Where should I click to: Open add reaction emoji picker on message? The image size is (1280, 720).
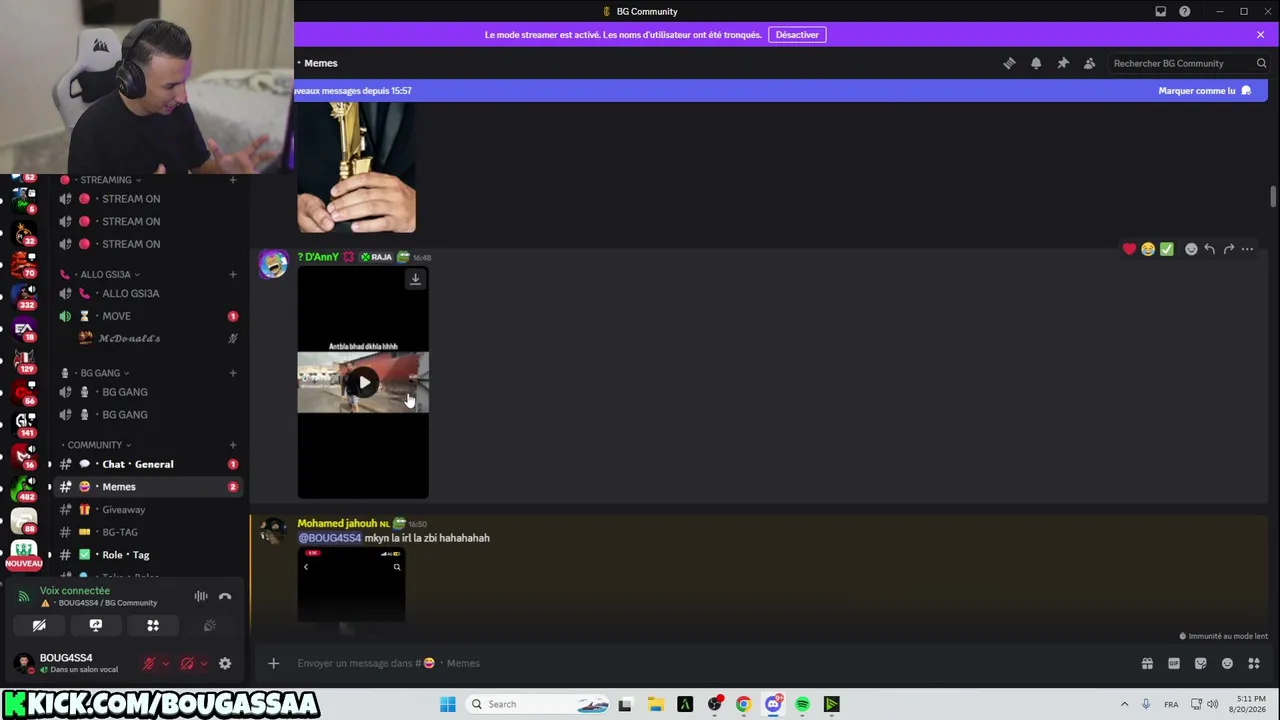[1191, 249]
